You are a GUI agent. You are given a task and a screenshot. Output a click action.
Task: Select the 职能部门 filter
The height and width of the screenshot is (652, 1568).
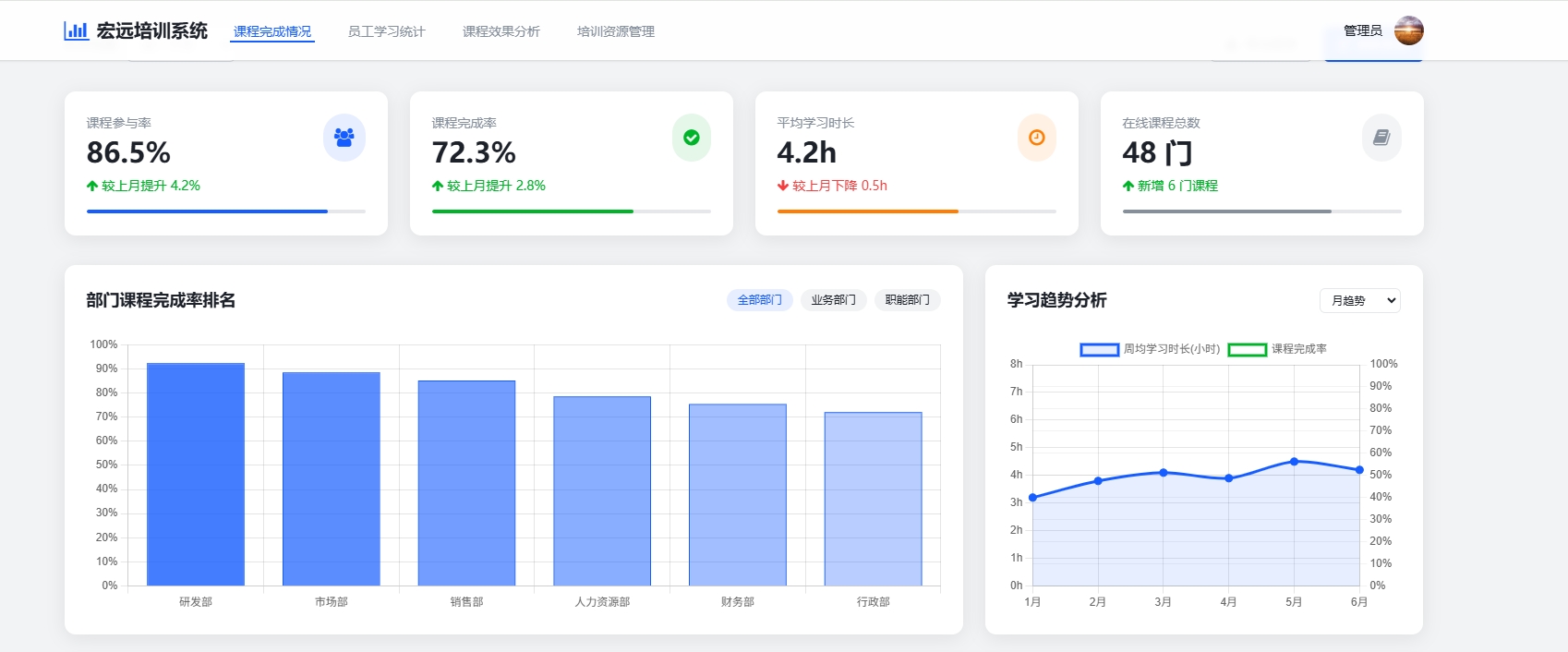908,300
